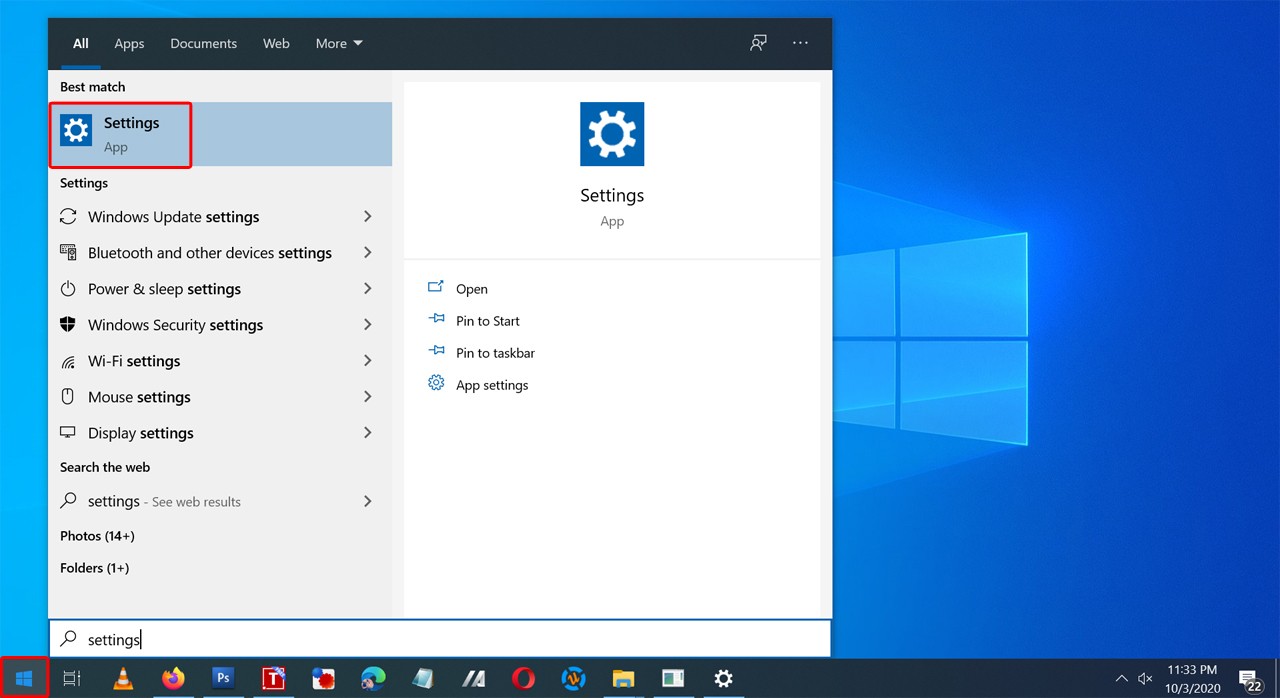Expand Windows Update settings arrow
The width and height of the screenshot is (1280, 698).
pos(368,217)
